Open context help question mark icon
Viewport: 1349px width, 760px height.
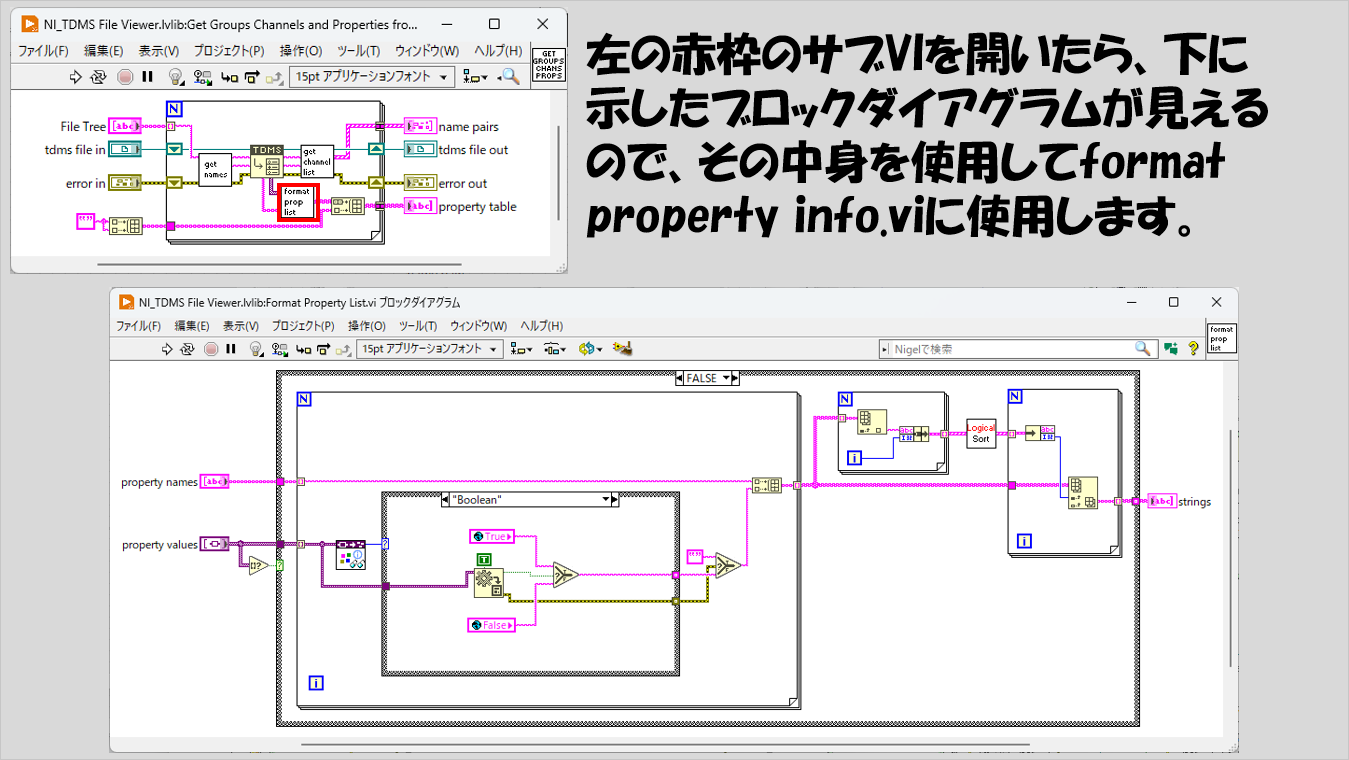(x=1193, y=349)
